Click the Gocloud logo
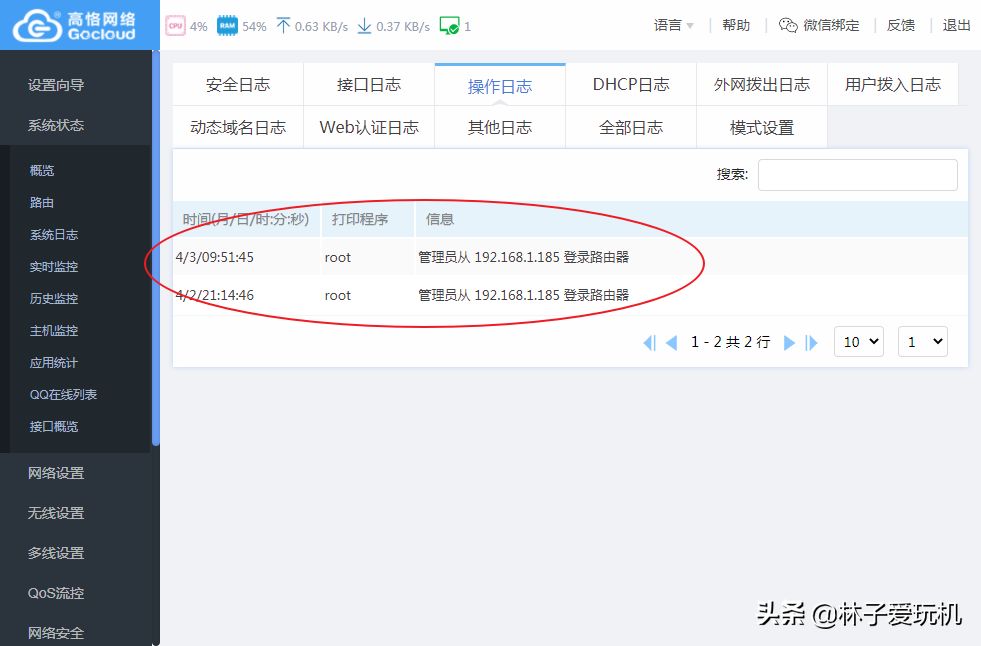 coord(74,25)
